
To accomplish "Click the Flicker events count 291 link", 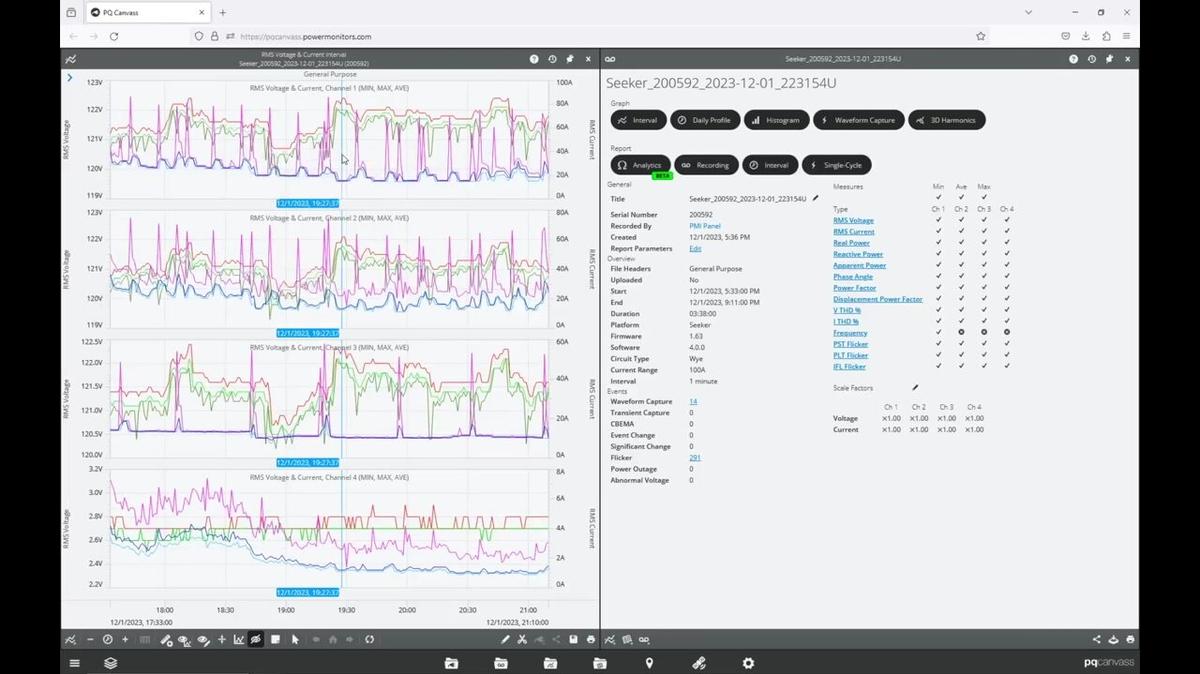I will (694, 458).
